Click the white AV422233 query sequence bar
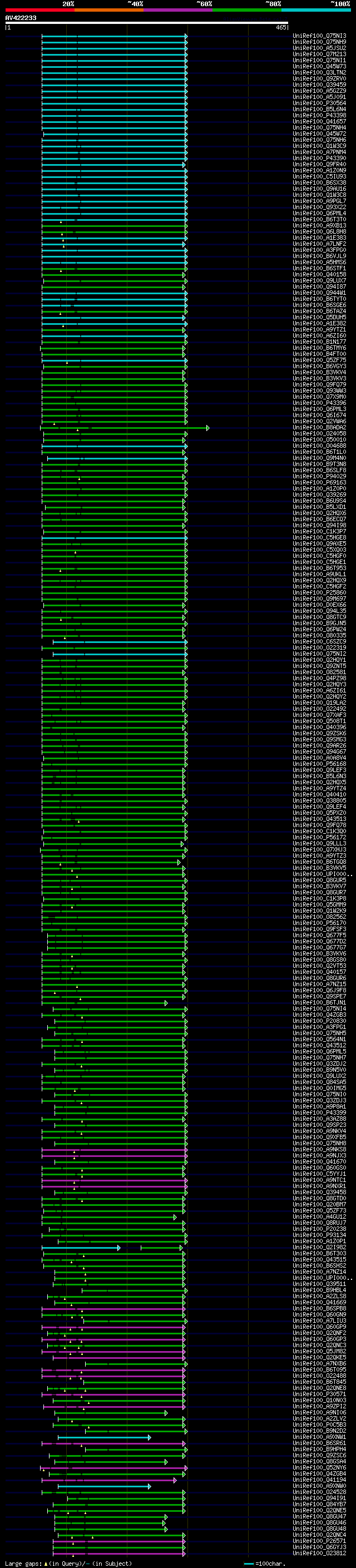 tap(147, 23)
